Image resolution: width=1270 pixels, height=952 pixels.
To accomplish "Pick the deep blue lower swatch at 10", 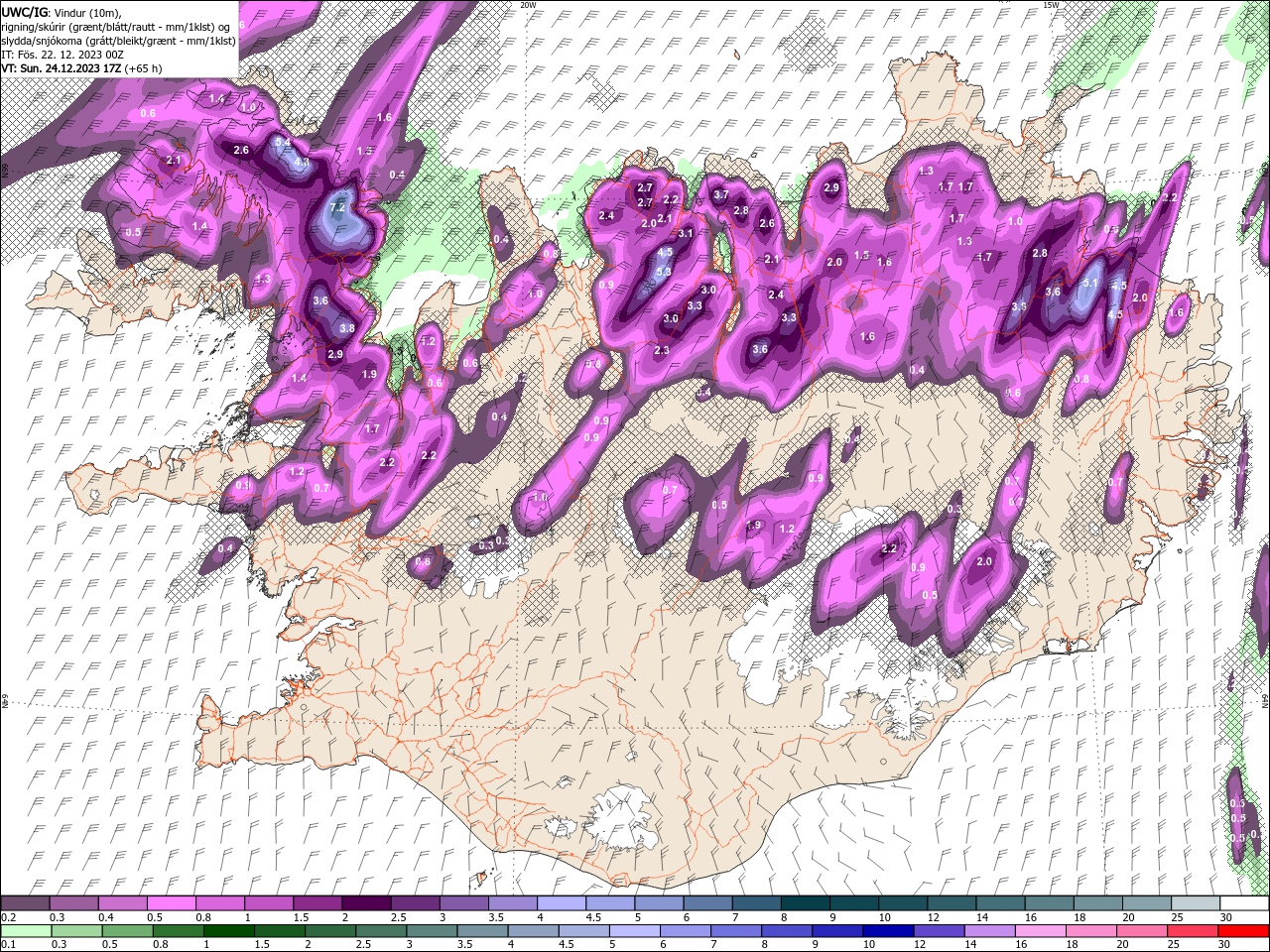I will [888, 931].
